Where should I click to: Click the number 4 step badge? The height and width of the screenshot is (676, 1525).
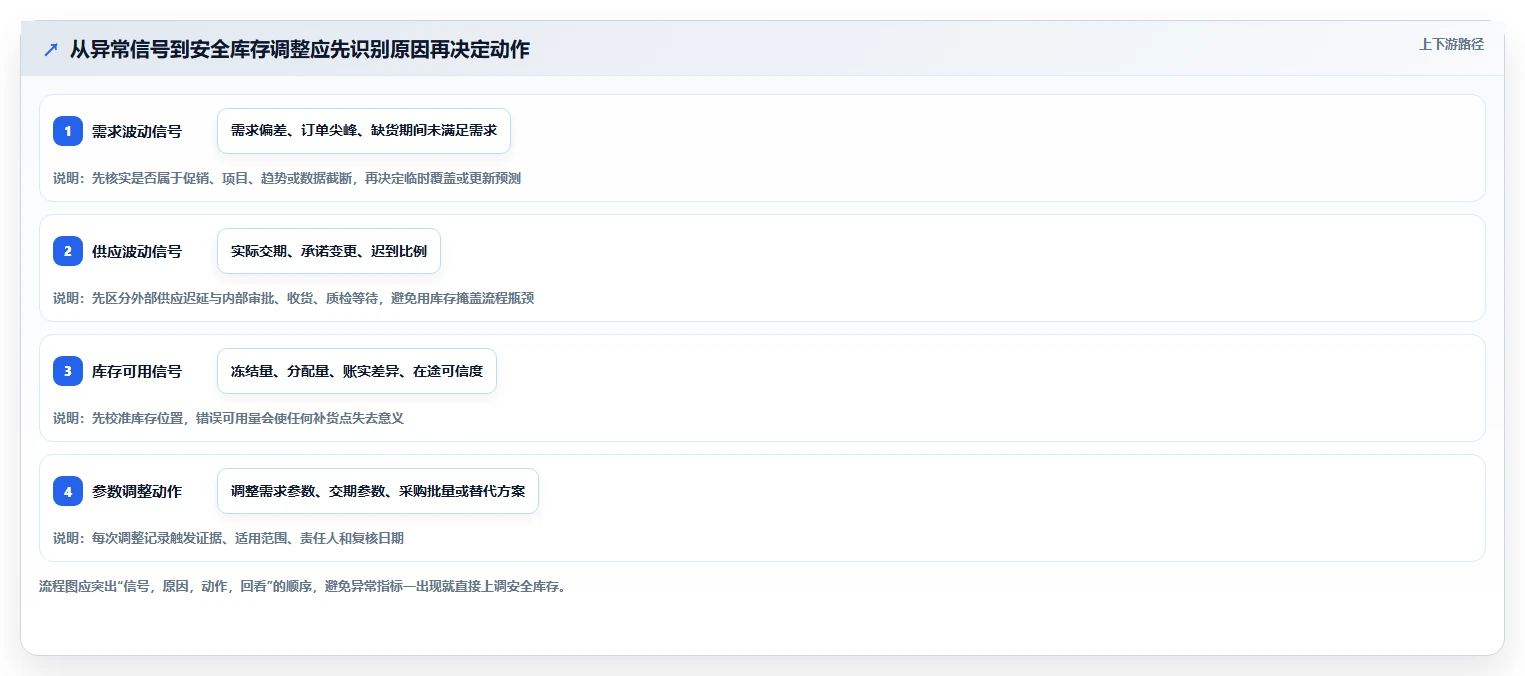click(x=68, y=491)
